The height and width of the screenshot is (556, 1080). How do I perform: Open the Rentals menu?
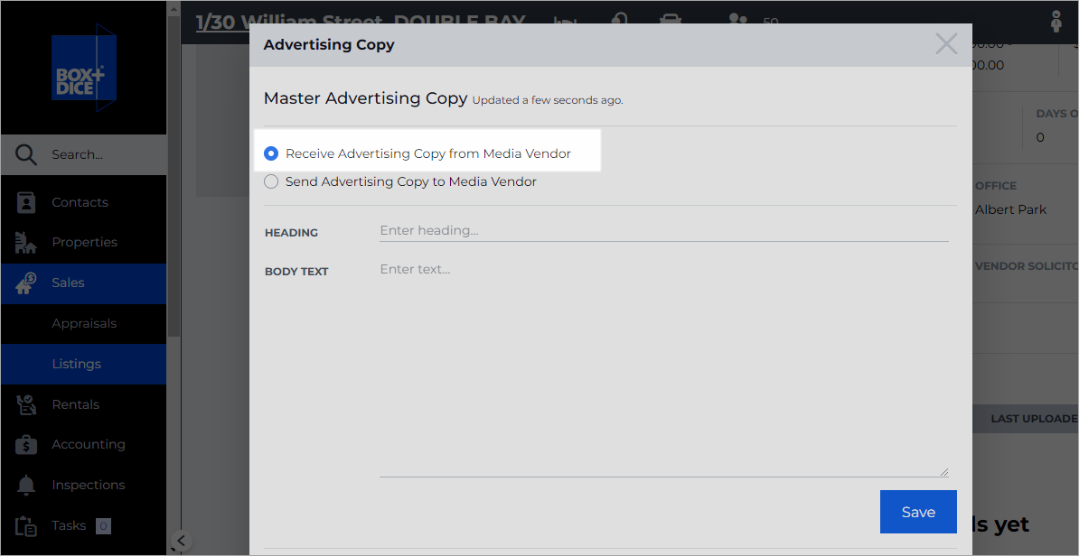click(x=83, y=404)
